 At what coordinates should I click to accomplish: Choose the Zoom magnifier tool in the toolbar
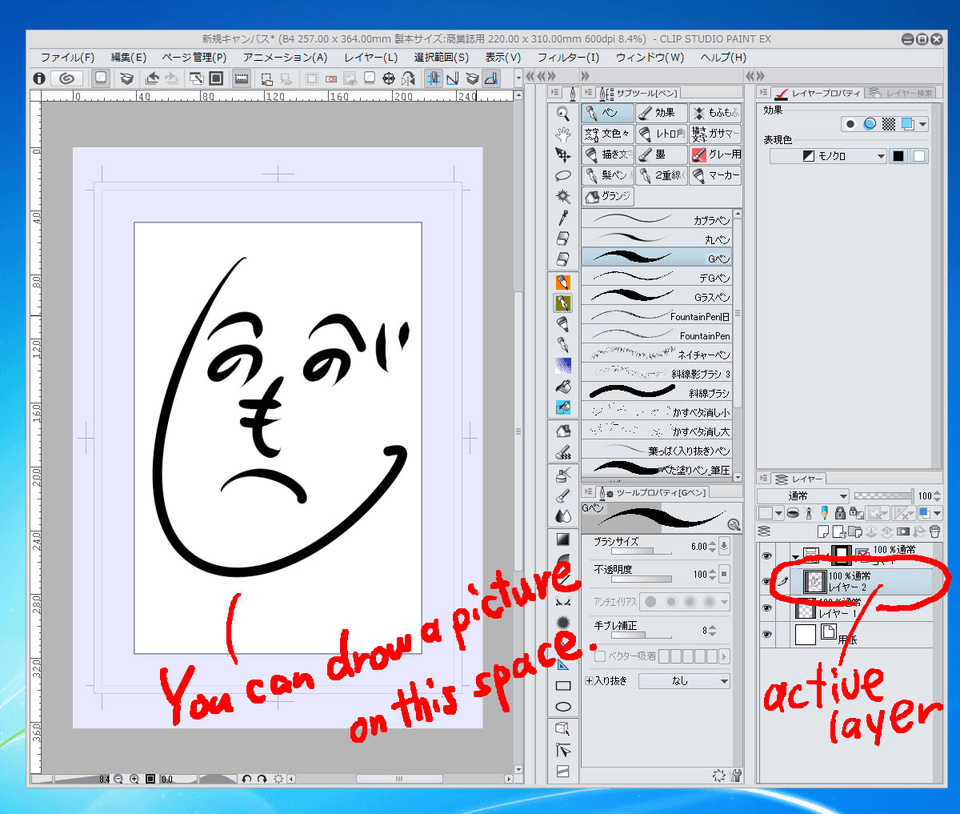[x=561, y=114]
